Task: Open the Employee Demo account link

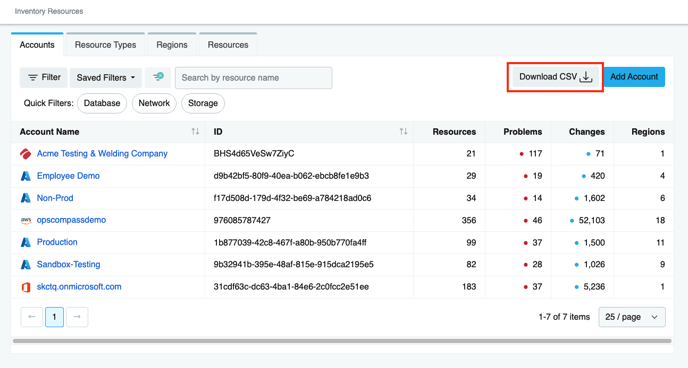Action: click(68, 176)
